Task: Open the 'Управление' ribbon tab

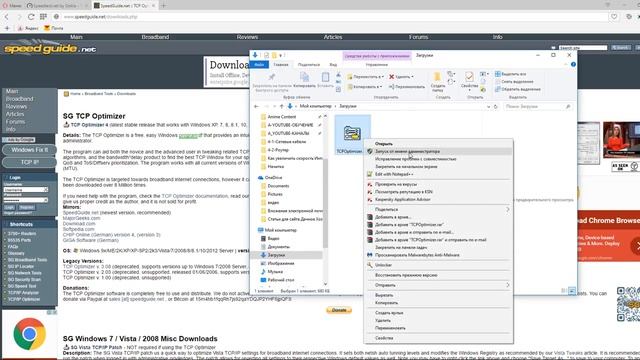Action: pyautogui.click(x=376, y=64)
